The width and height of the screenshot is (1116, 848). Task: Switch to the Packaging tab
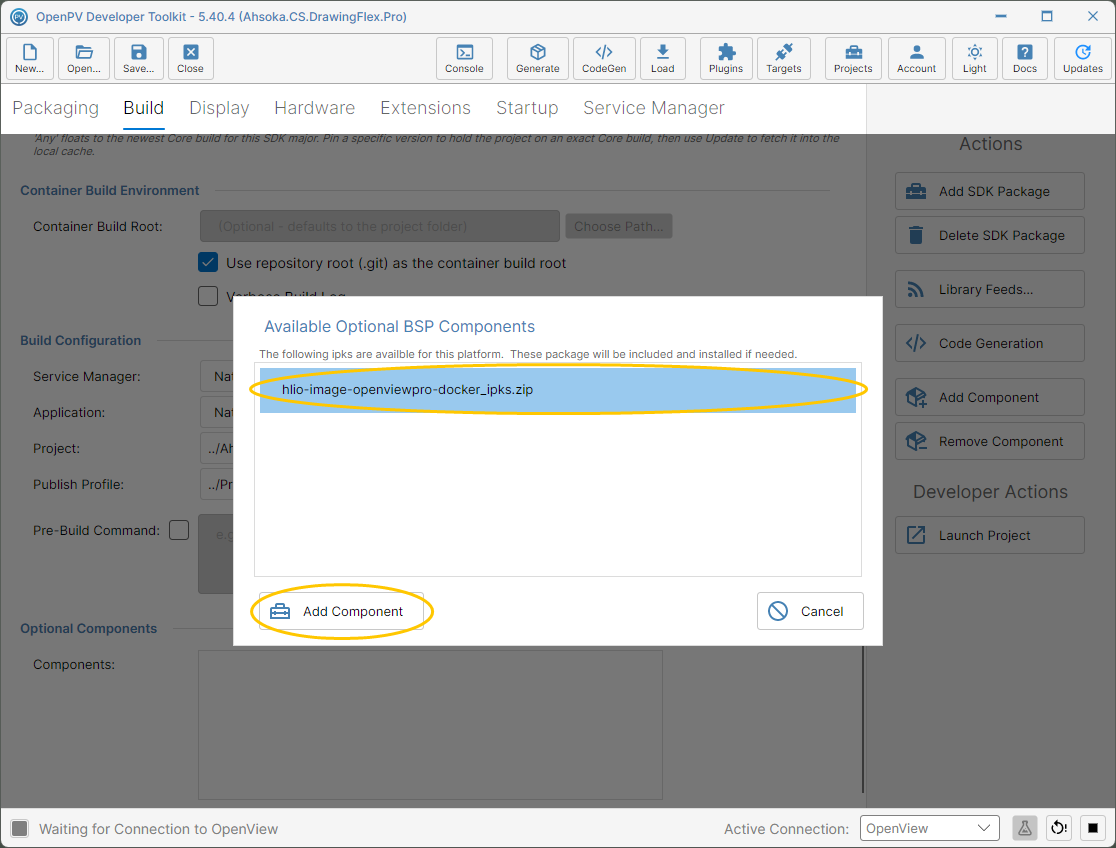point(56,108)
